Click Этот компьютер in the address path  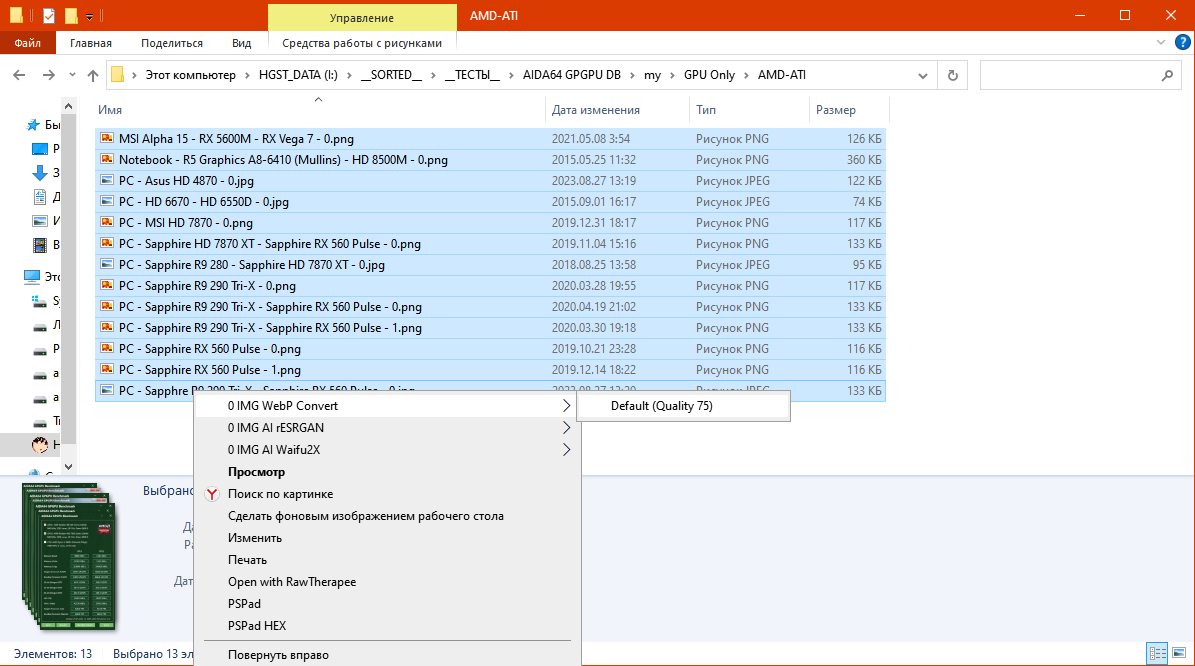(x=191, y=75)
